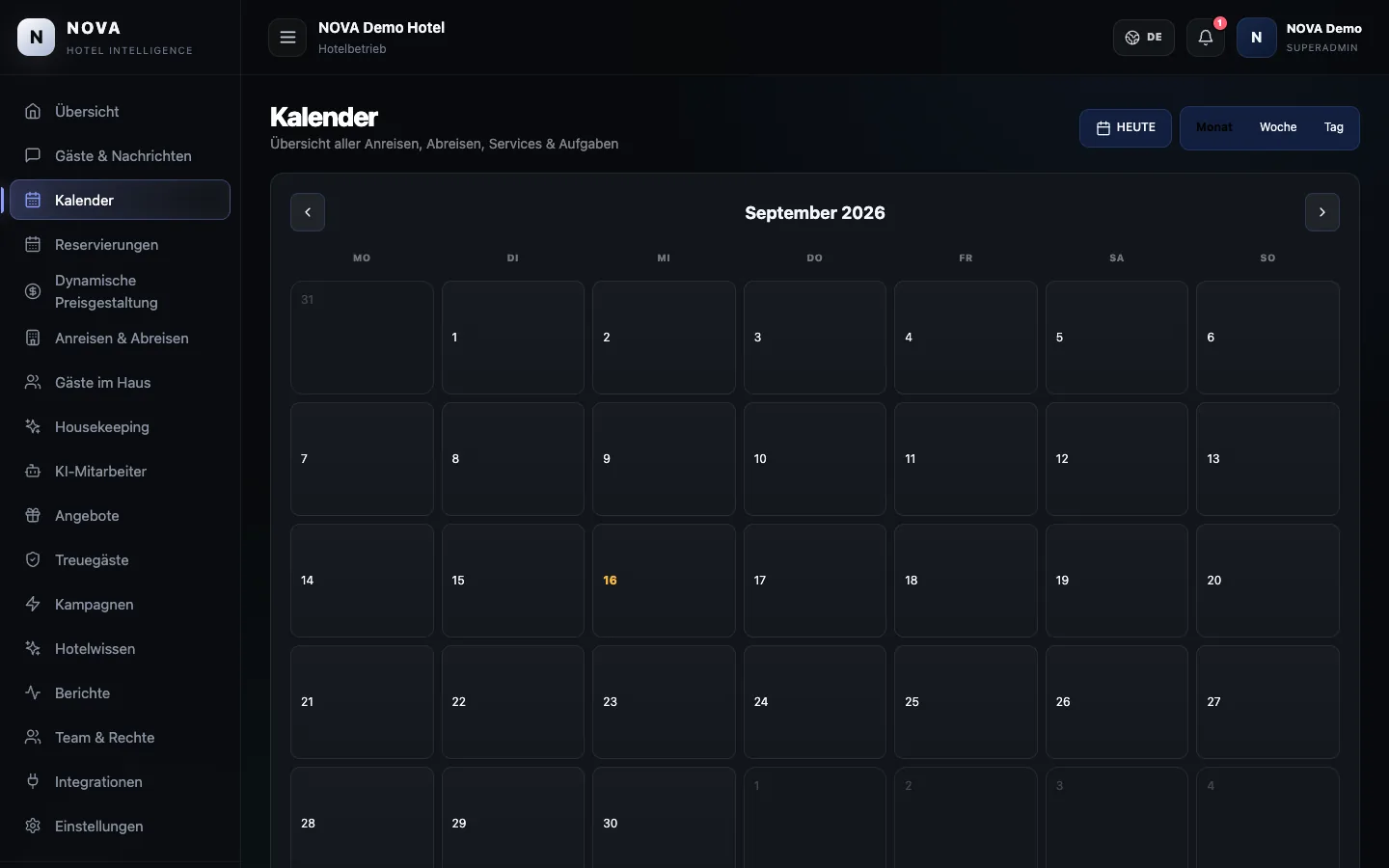The image size is (1389, 868).
Task: Select the September 1 day cell
Action: coord(513,338)
